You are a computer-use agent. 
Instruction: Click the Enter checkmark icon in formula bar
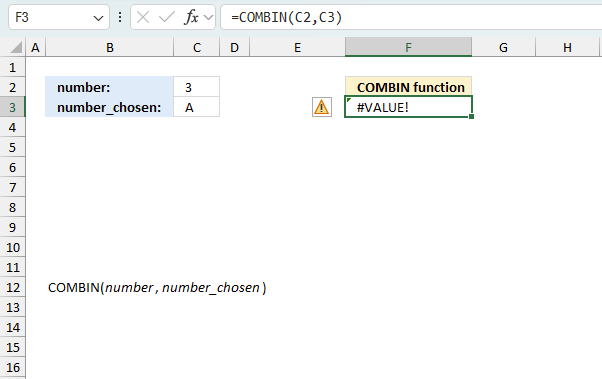coord(167,17)
